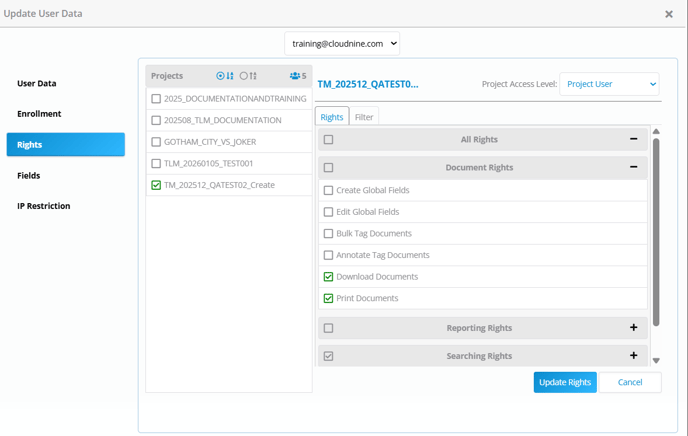Open the Project Access Level dropdown

click(x=609, y=84)
